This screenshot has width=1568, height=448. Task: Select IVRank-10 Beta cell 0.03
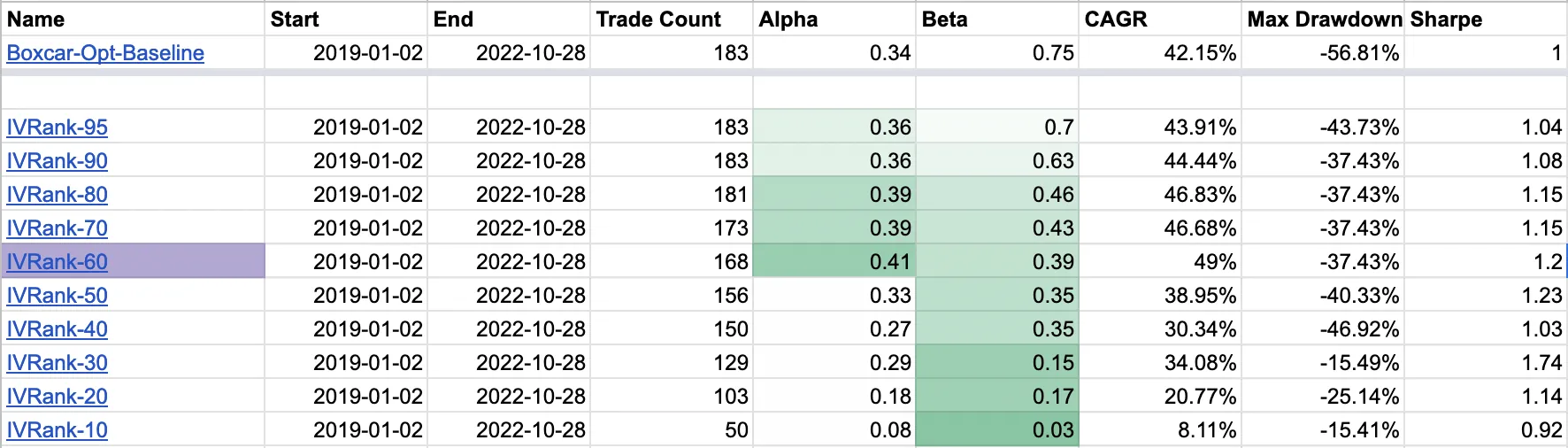[997, 430]
